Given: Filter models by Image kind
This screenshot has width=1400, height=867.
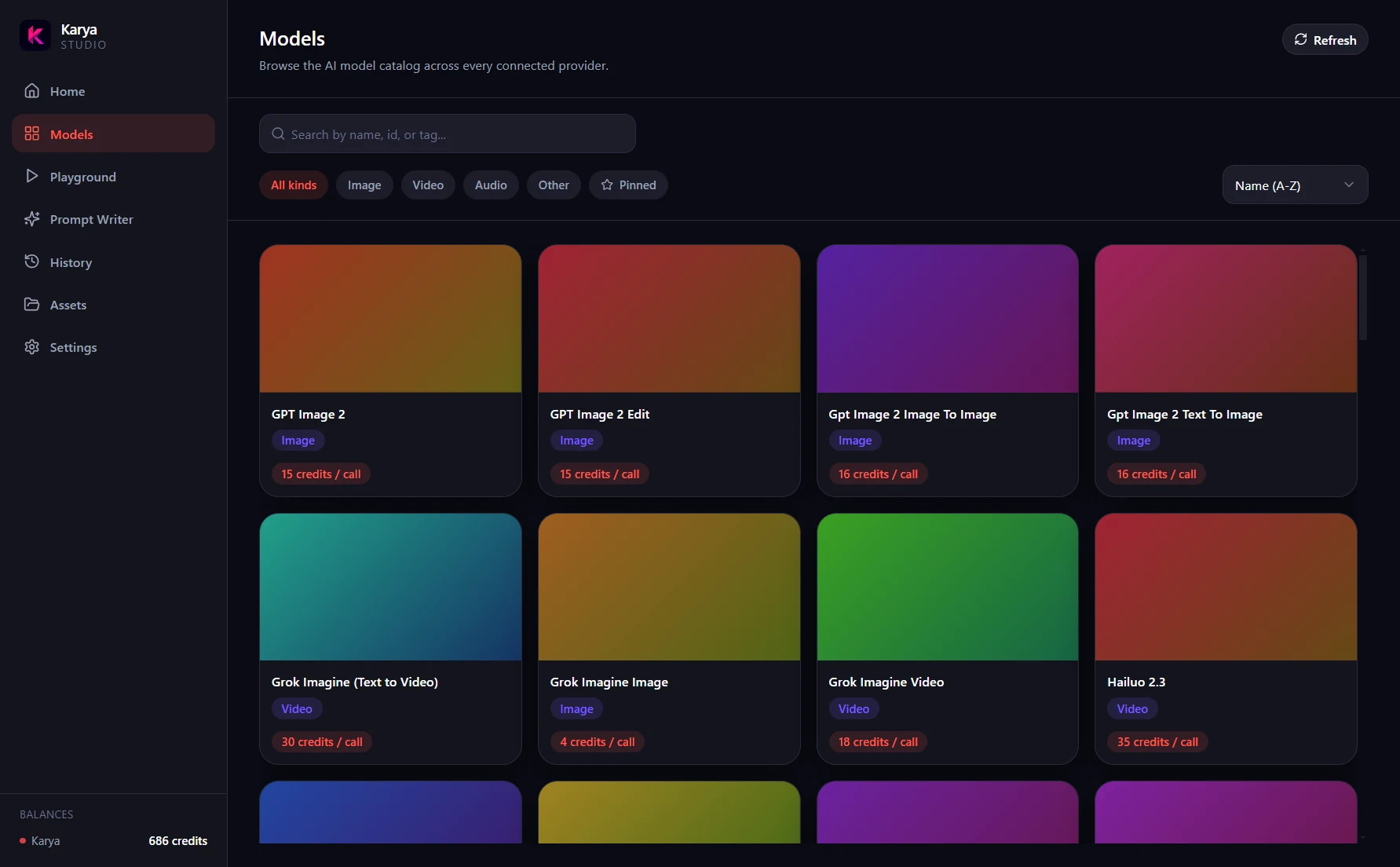Looking at the screenshot, I should click(x=364, y=185).
